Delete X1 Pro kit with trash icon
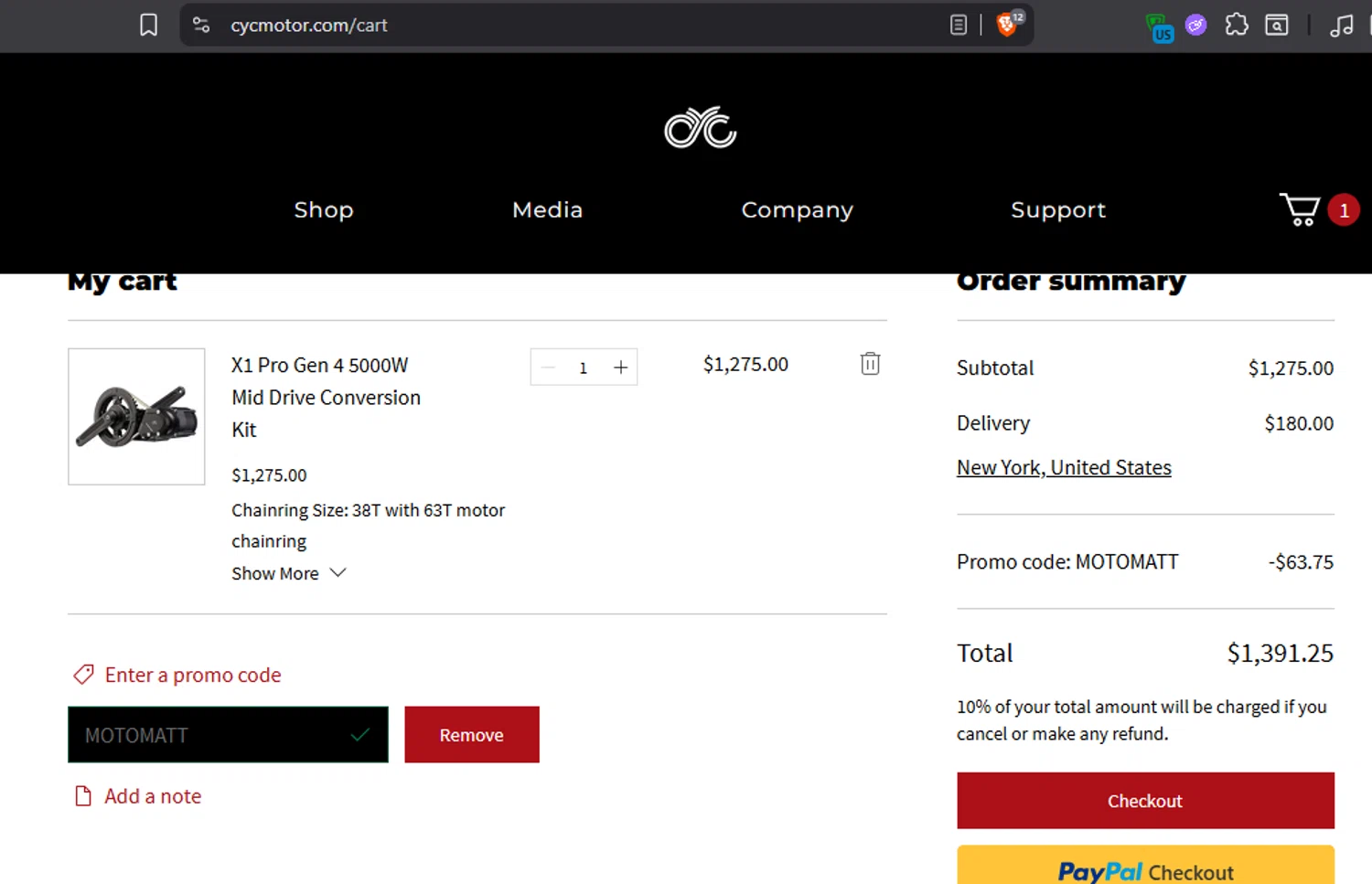Viewport: 1372px width, 884px height. tap(870, 364)
